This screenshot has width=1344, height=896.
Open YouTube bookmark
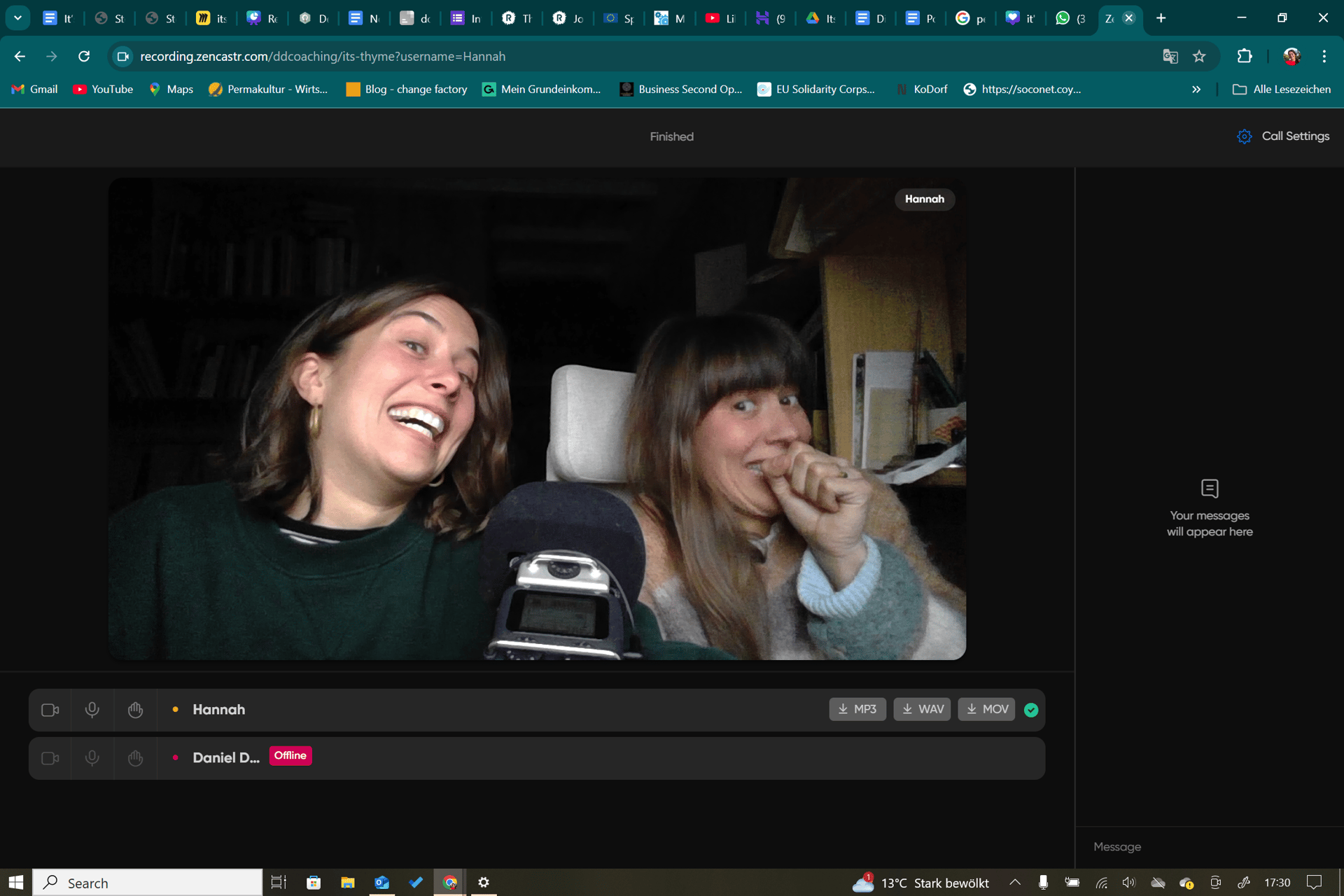(x=103, y=89)
